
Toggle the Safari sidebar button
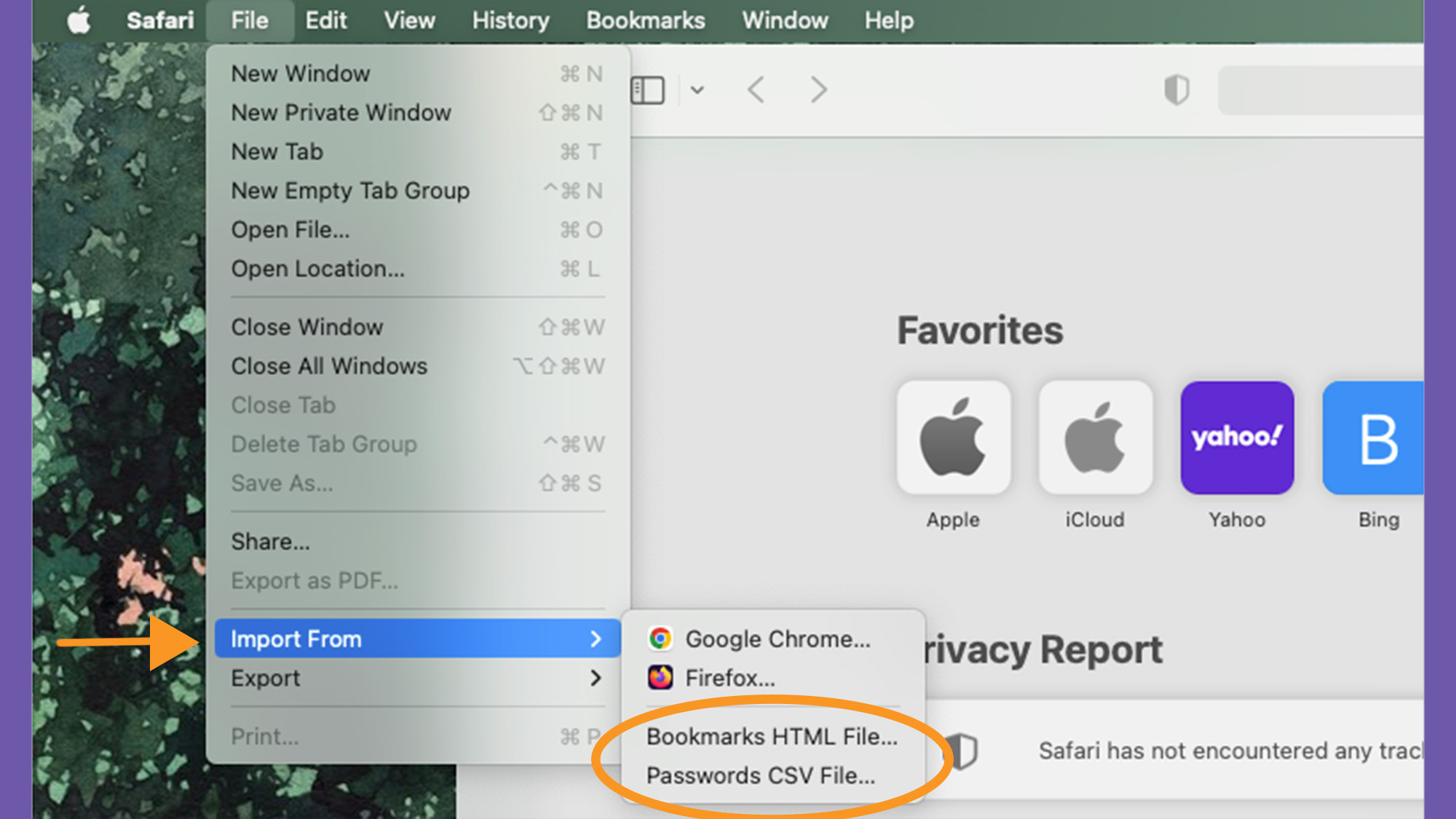click(x=647, y=90)
